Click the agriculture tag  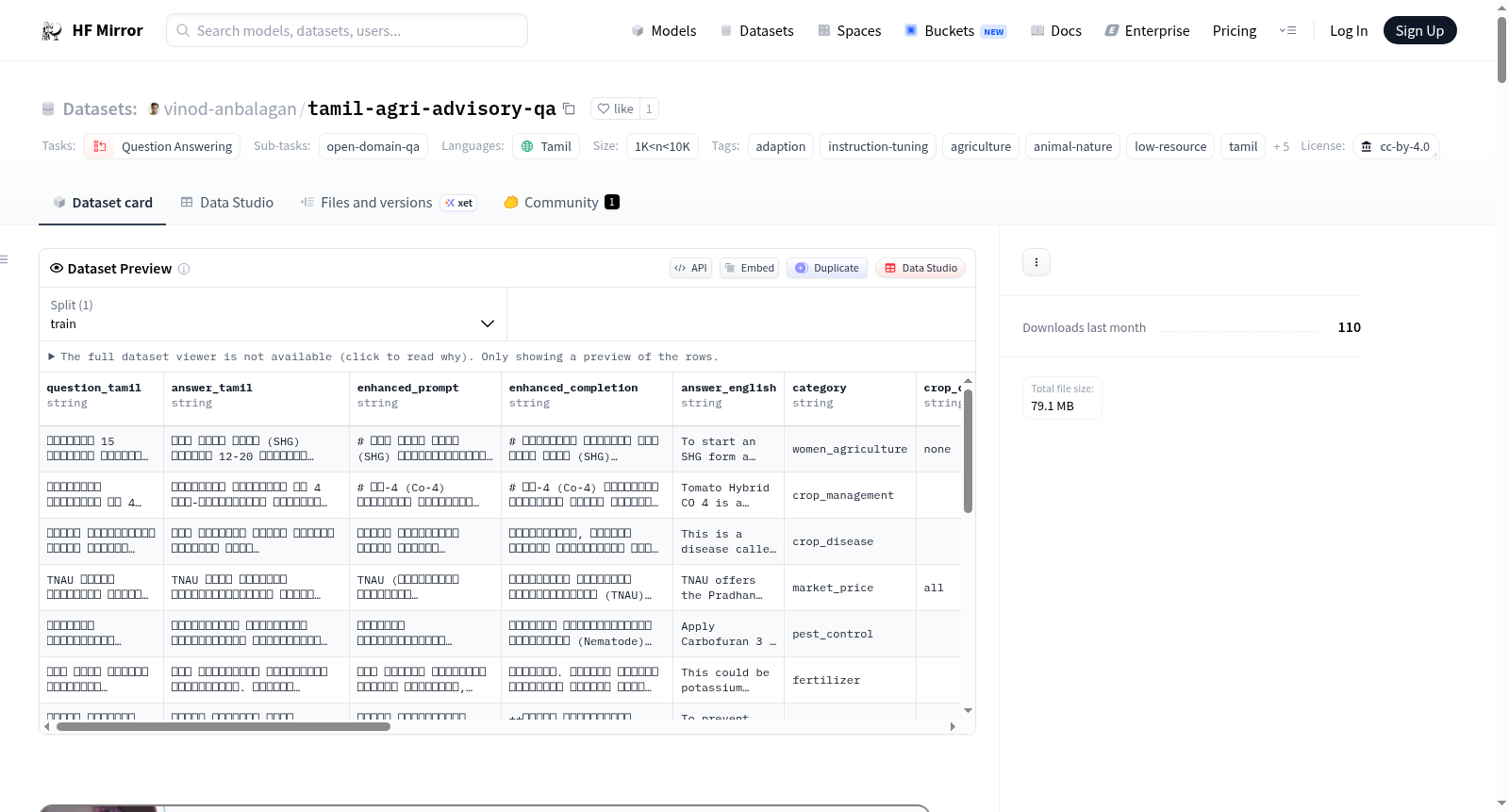981,146
